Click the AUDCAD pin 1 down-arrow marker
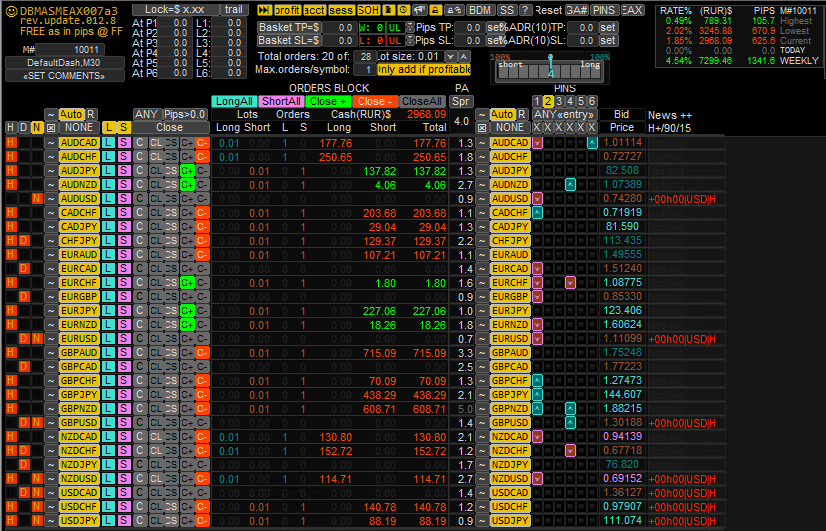The image size is (826, 531). [537, 143]
